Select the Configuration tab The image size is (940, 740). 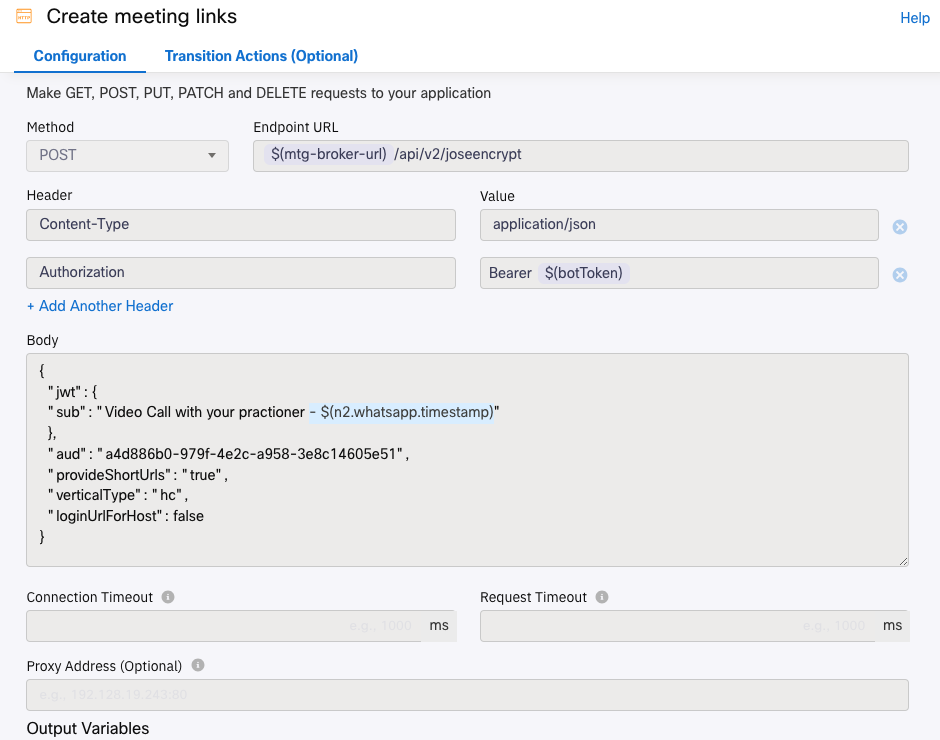click(80, 56)
